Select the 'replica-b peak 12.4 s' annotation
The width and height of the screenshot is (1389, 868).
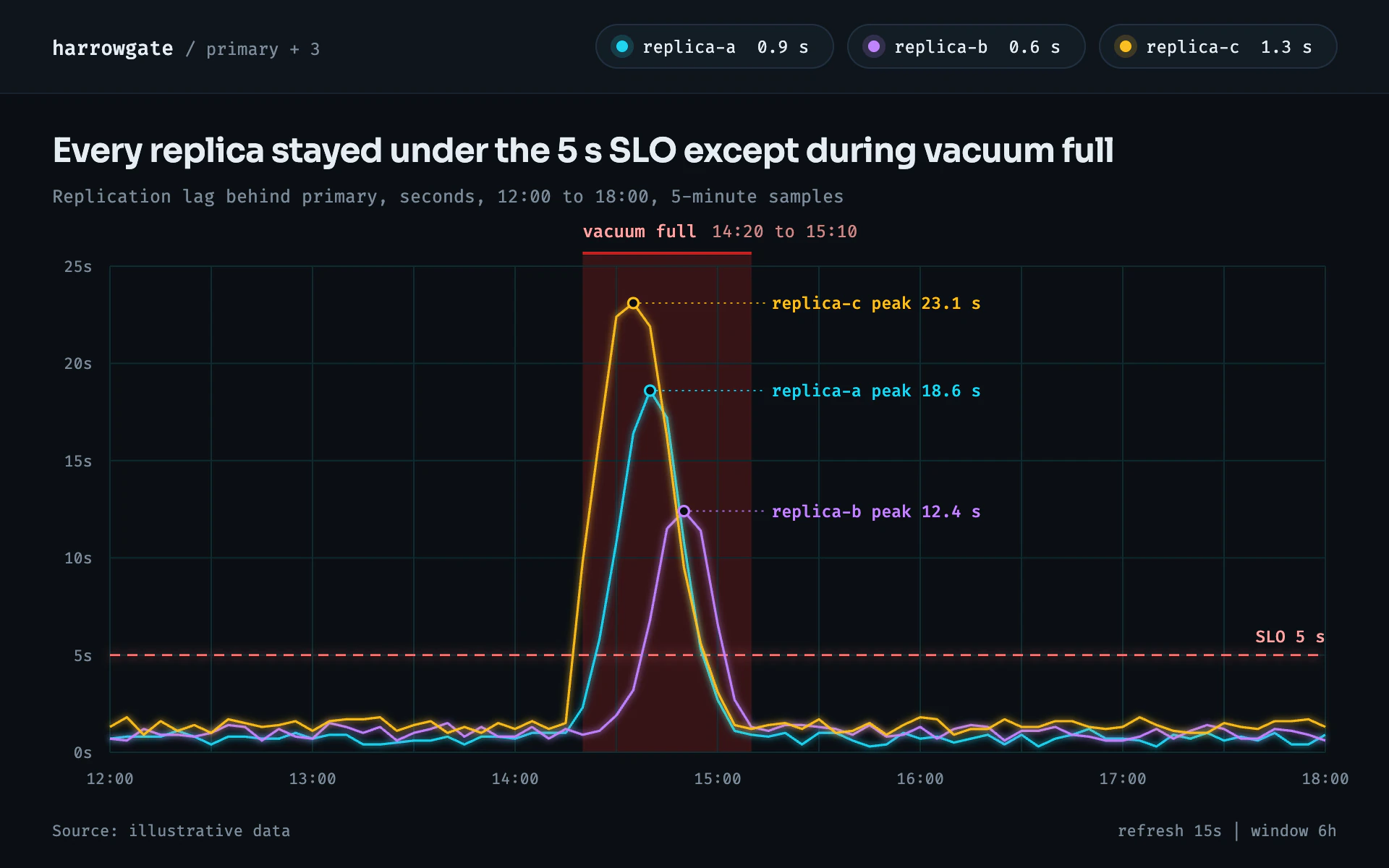[876, 512]
